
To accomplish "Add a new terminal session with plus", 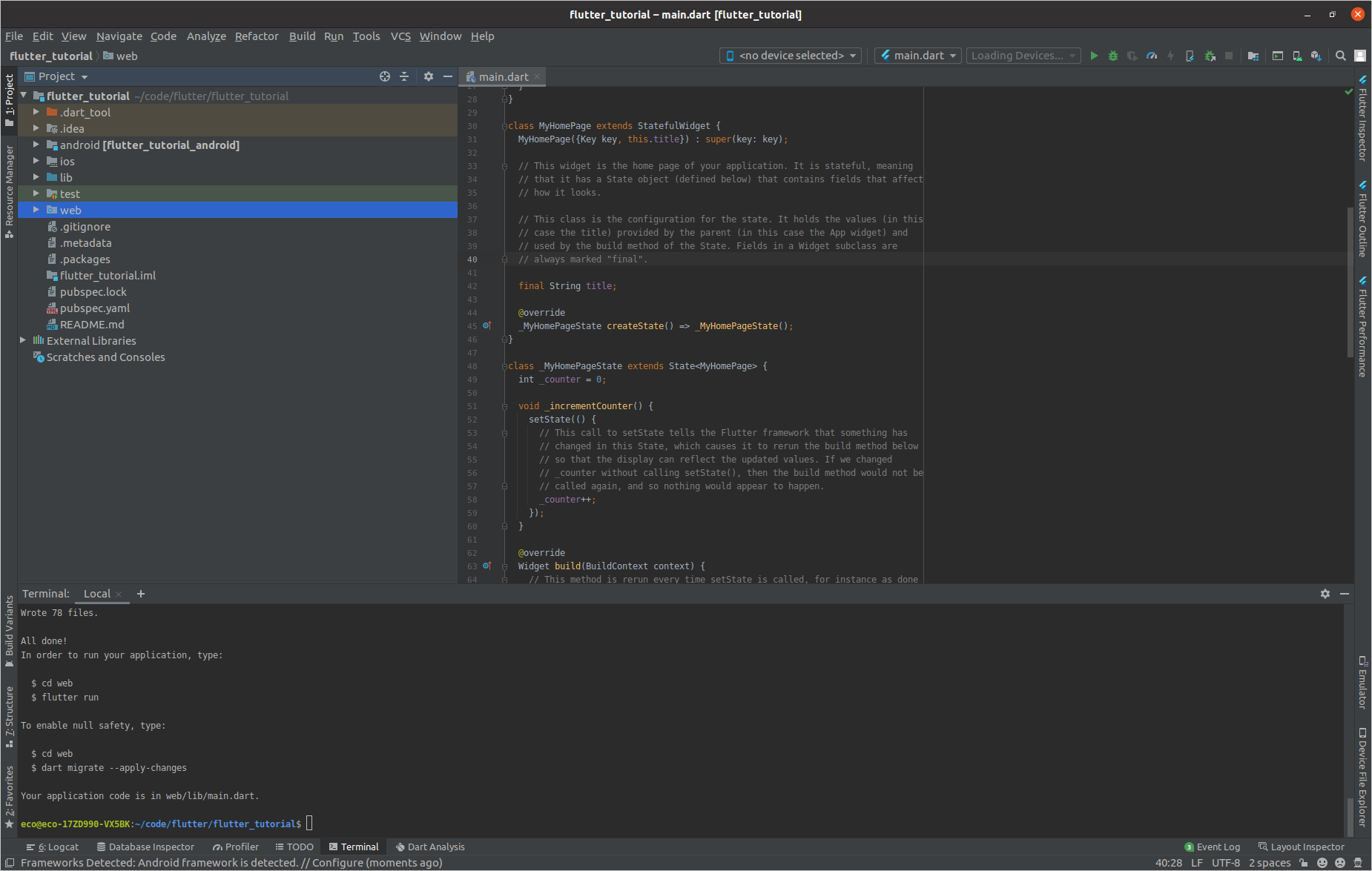I will point(141,594).
